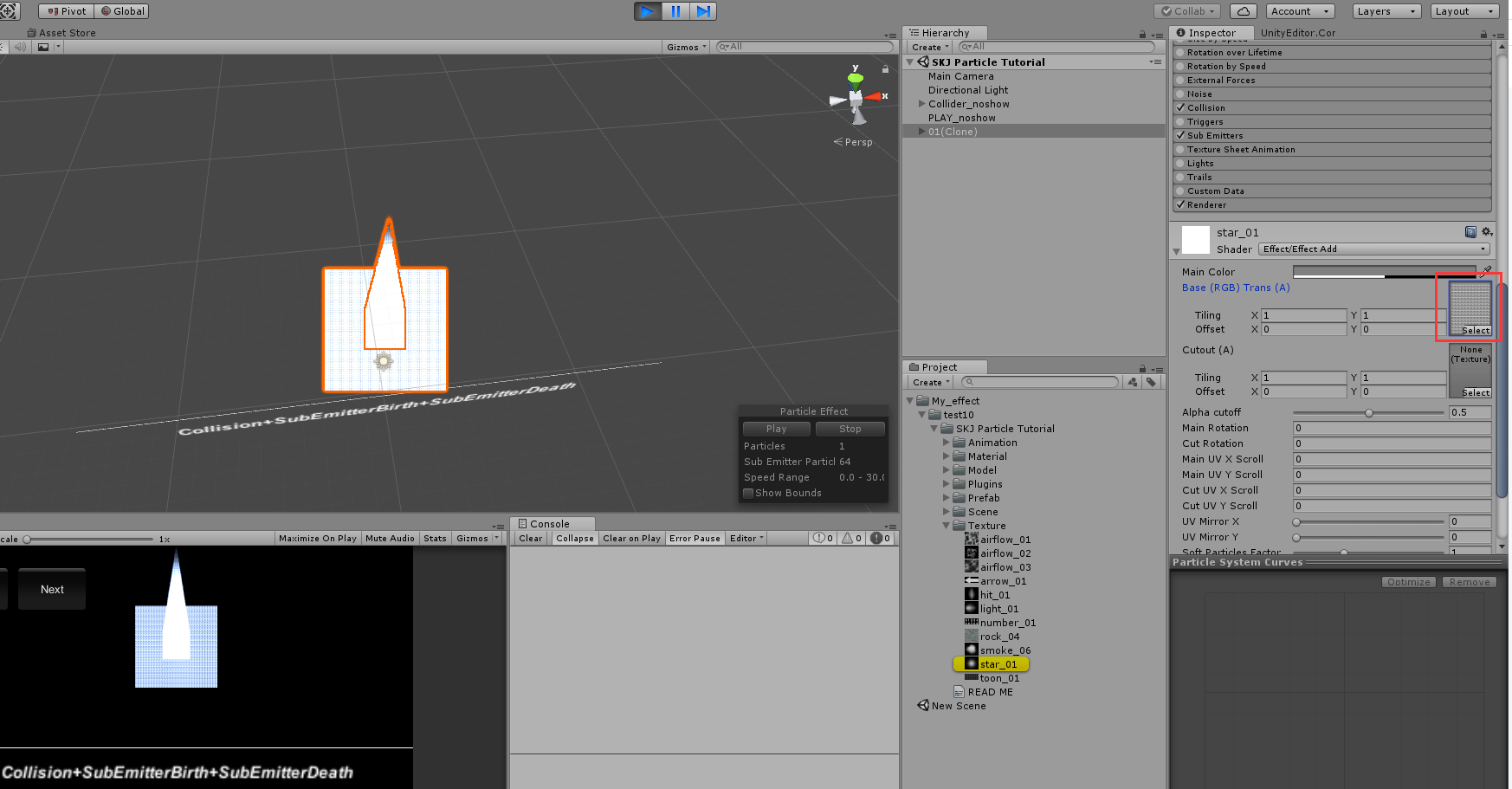
Task: Click search by label tag icon in Project
Action: tap(1151, 382)
